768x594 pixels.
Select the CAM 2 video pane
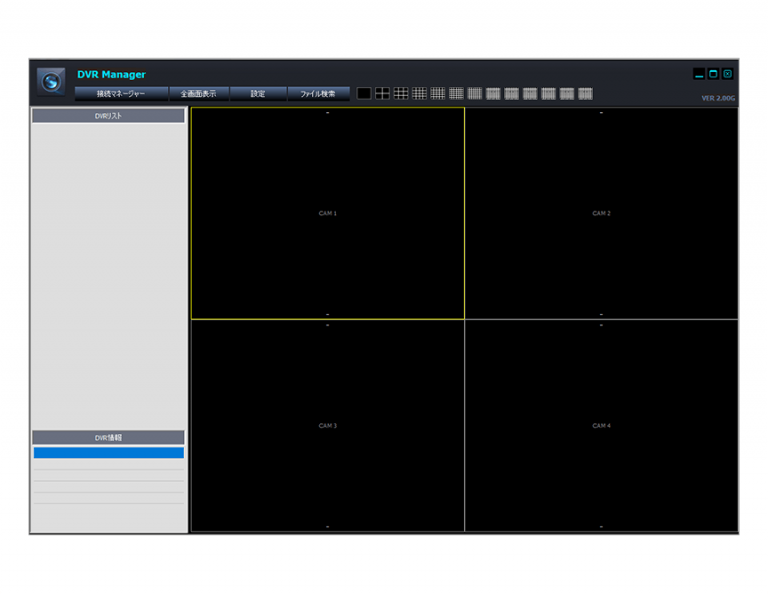[601, 213]
